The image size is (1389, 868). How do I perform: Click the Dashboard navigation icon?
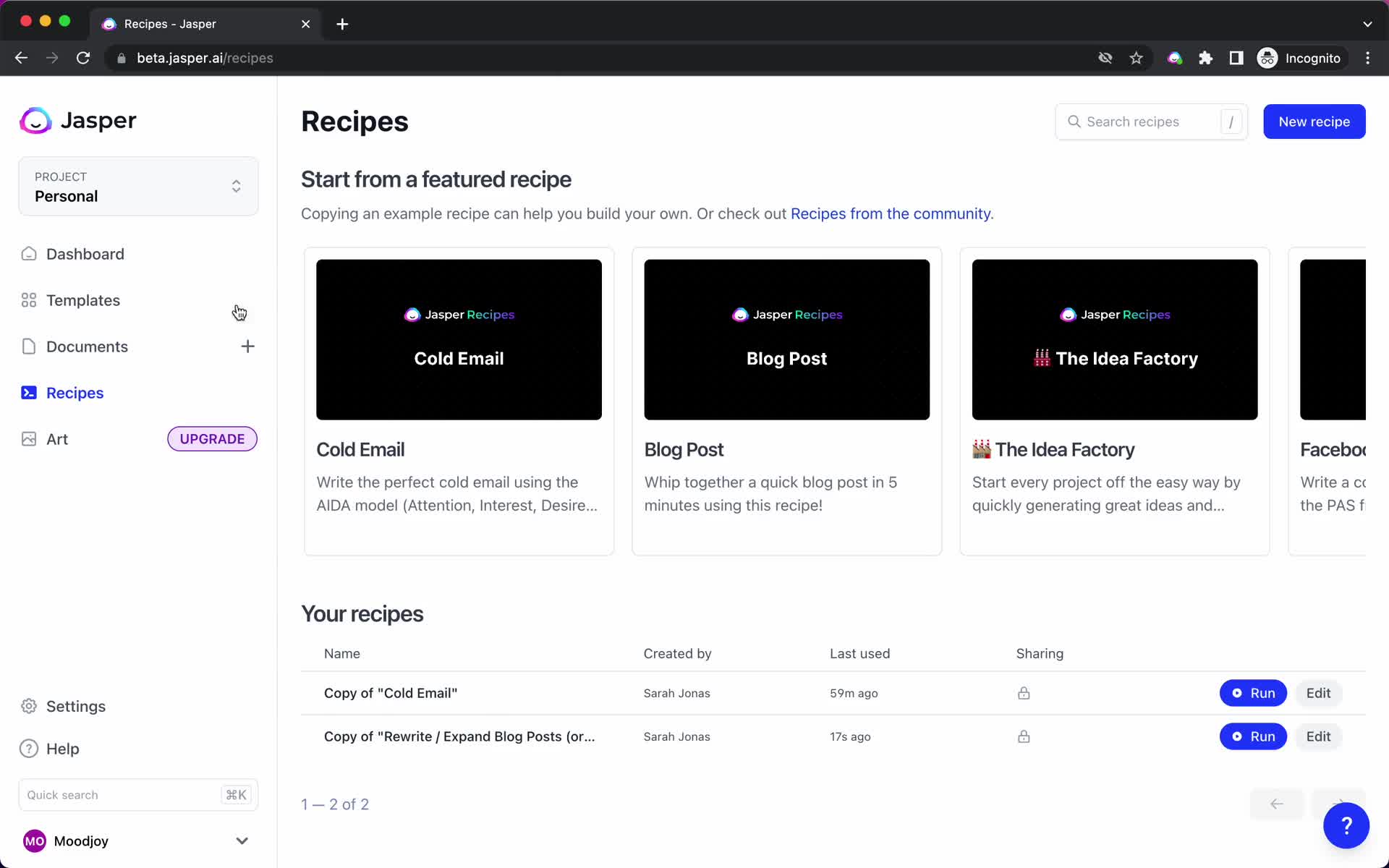click(28, 253)
